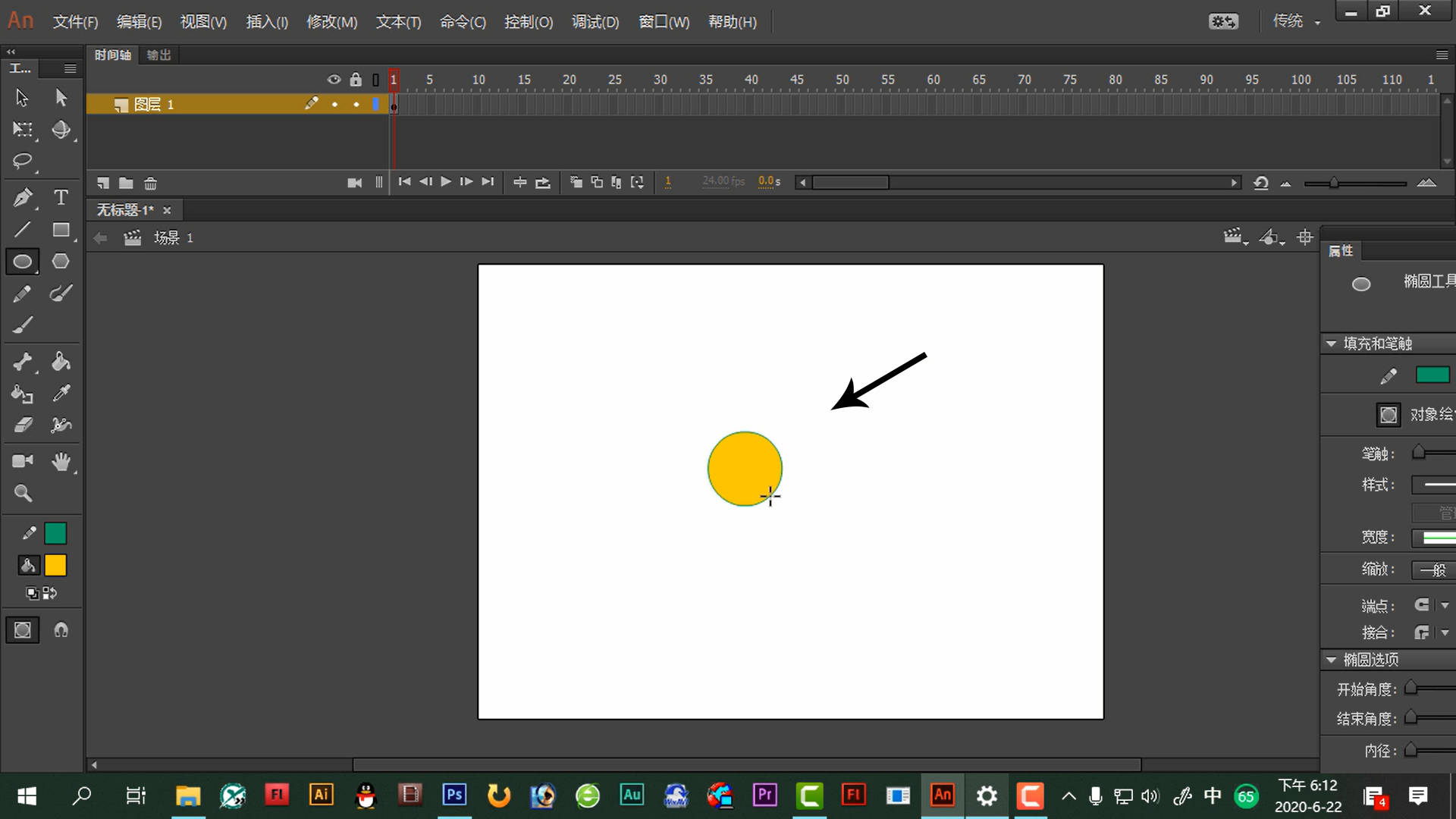Select the Text tool
This screenshot has width=1456, height=819.
[x=61, y=198]
